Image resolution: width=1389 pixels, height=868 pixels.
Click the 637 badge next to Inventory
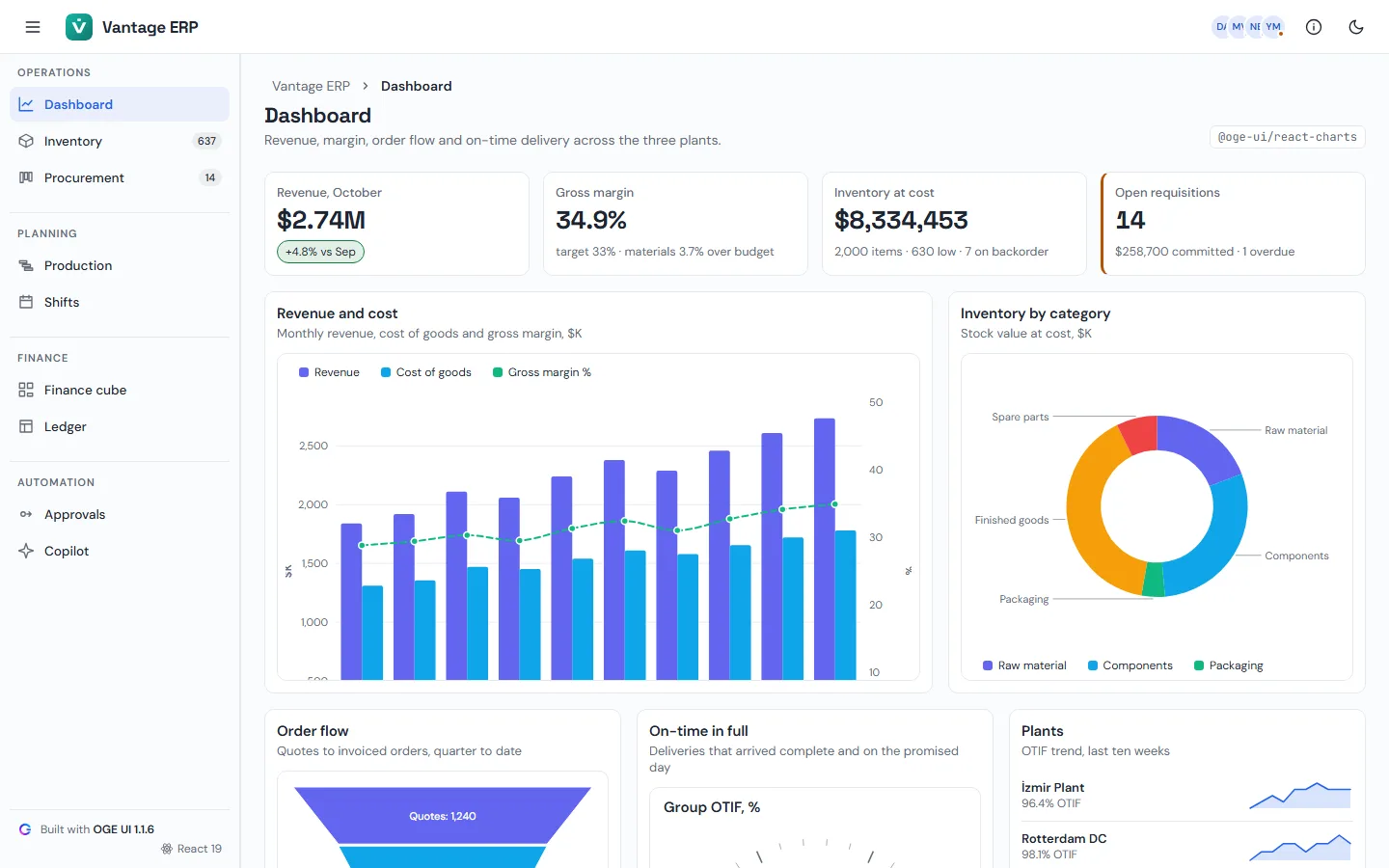[206, 141]
